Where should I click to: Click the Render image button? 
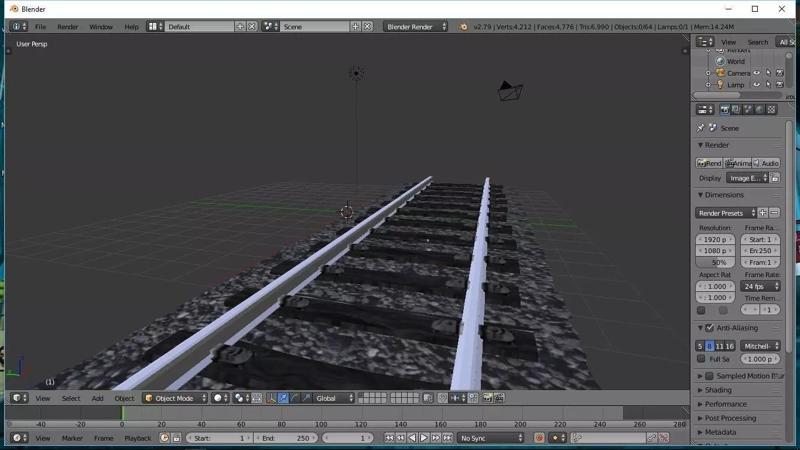[709, 163]
